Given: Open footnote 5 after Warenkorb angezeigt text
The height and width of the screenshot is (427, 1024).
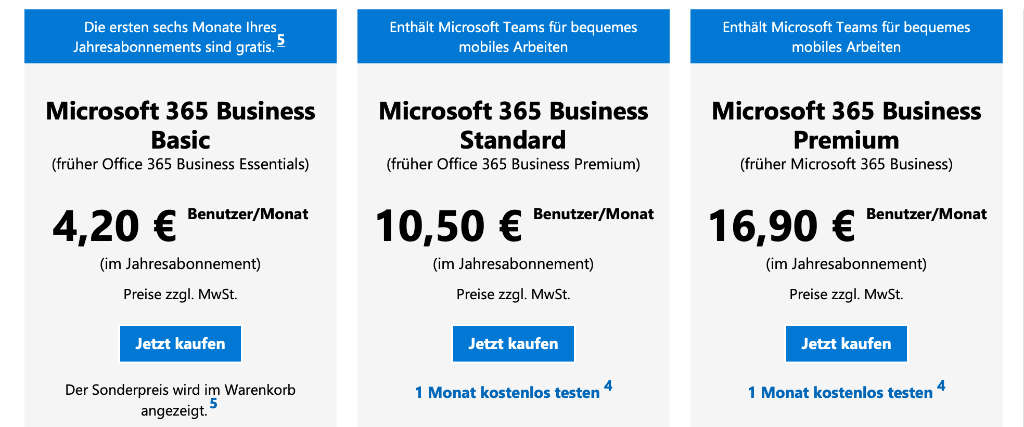Looking at the screenshot, I should click(214, 406).
